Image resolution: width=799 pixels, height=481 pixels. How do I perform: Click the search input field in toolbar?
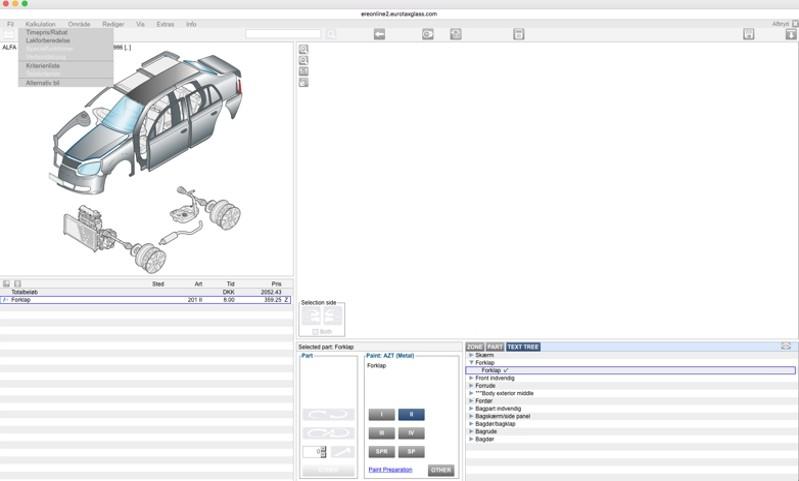point(283,34)
